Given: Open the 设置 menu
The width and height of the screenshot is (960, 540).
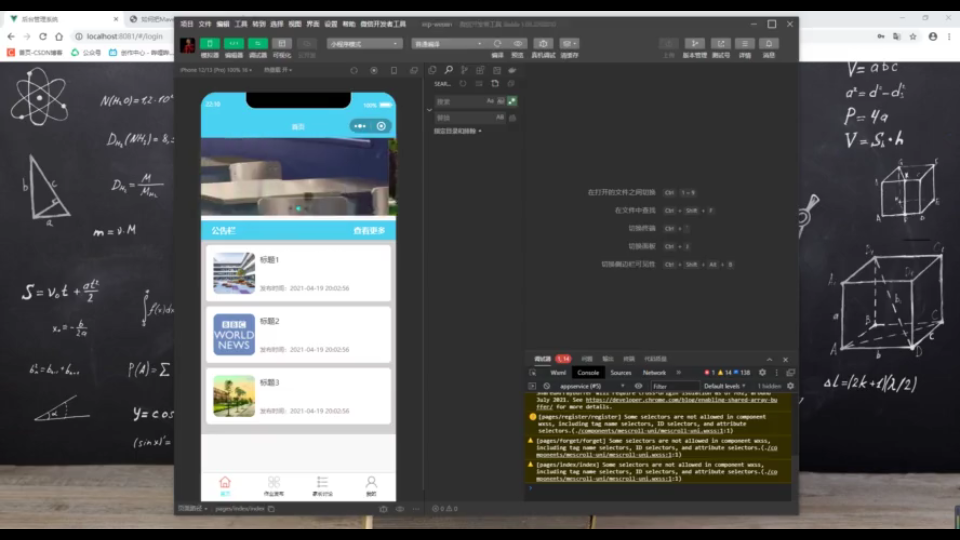Looking at the screenshot, I should 331,24.
